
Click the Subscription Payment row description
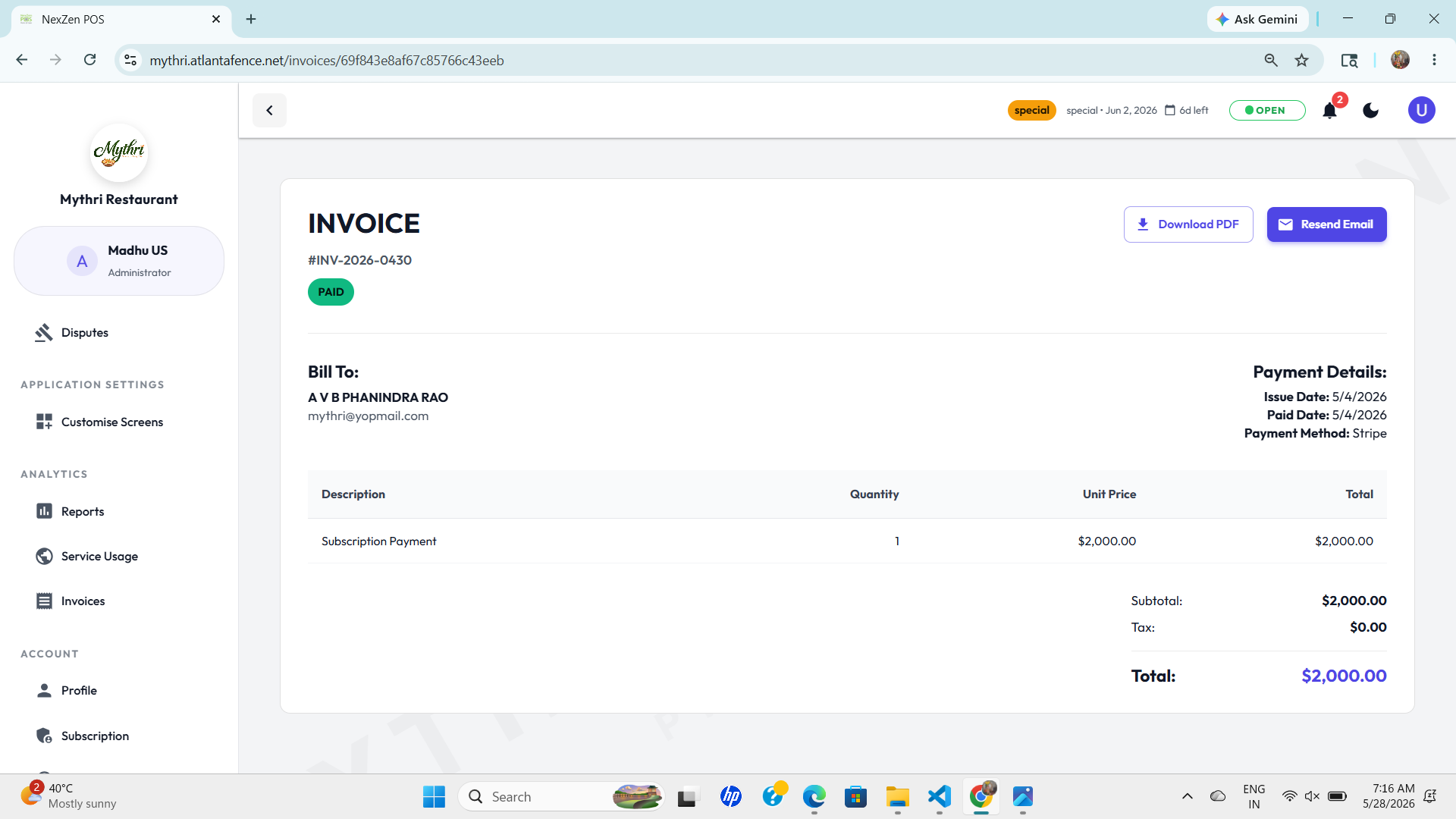point(378,541)
